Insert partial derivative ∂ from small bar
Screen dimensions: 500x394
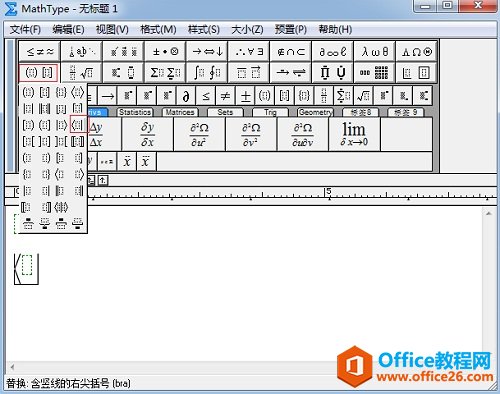tap(186, 96)
